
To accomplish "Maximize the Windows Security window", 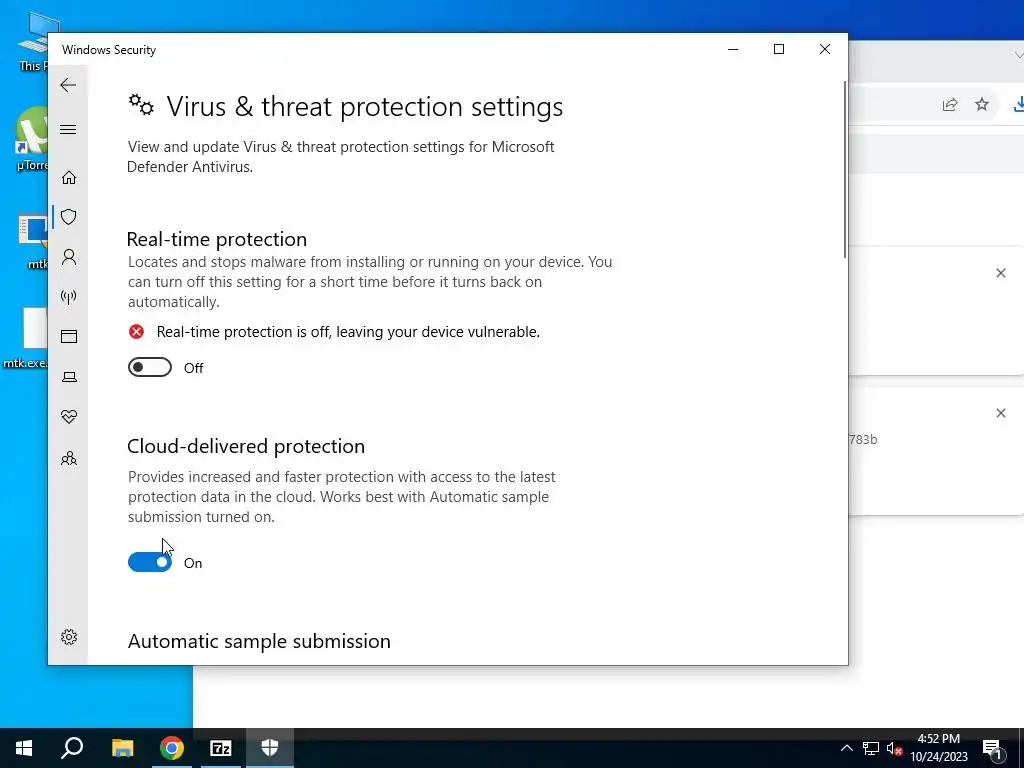I will click(778, 50).
